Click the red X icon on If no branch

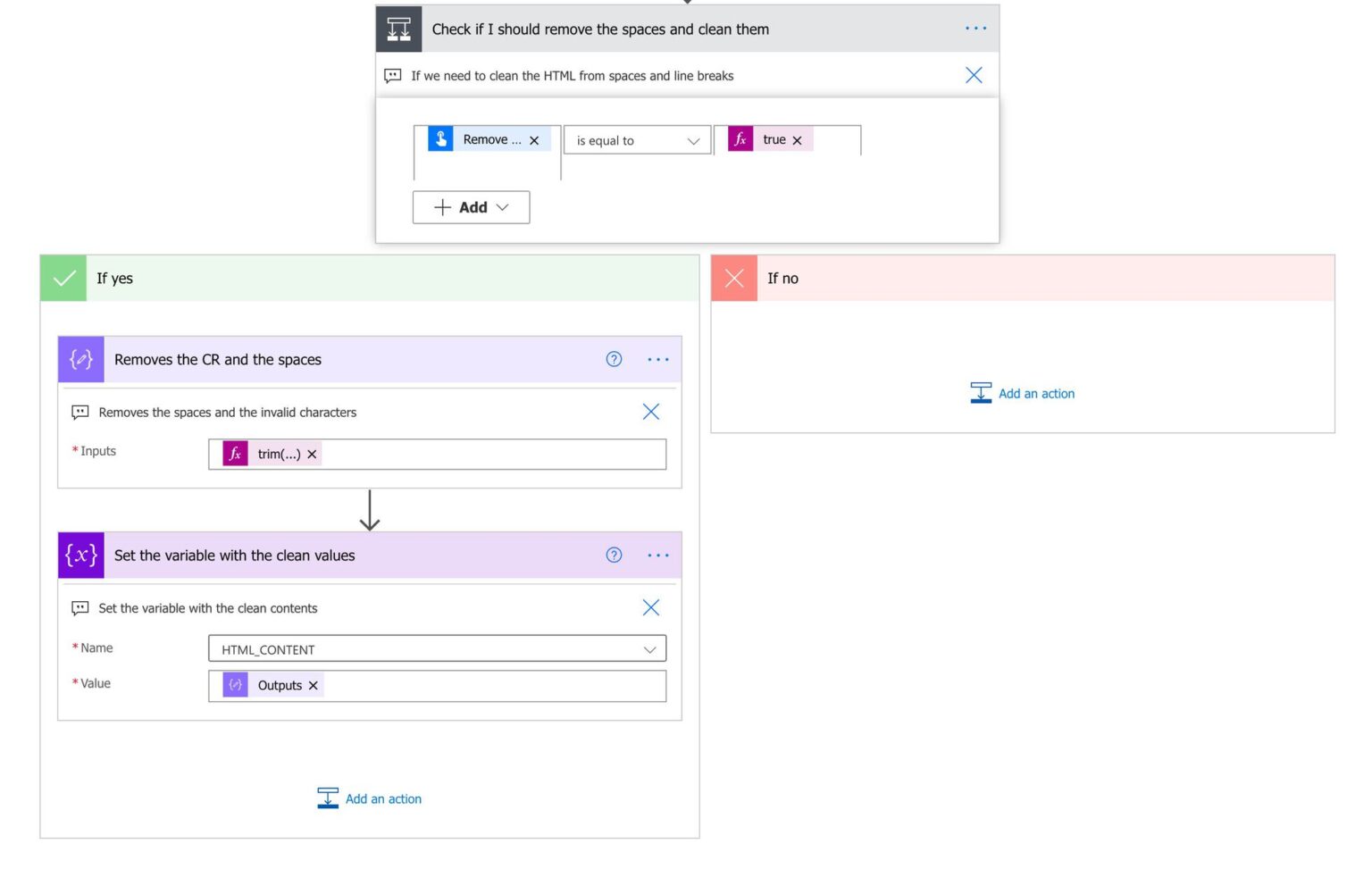coord(732,278)
